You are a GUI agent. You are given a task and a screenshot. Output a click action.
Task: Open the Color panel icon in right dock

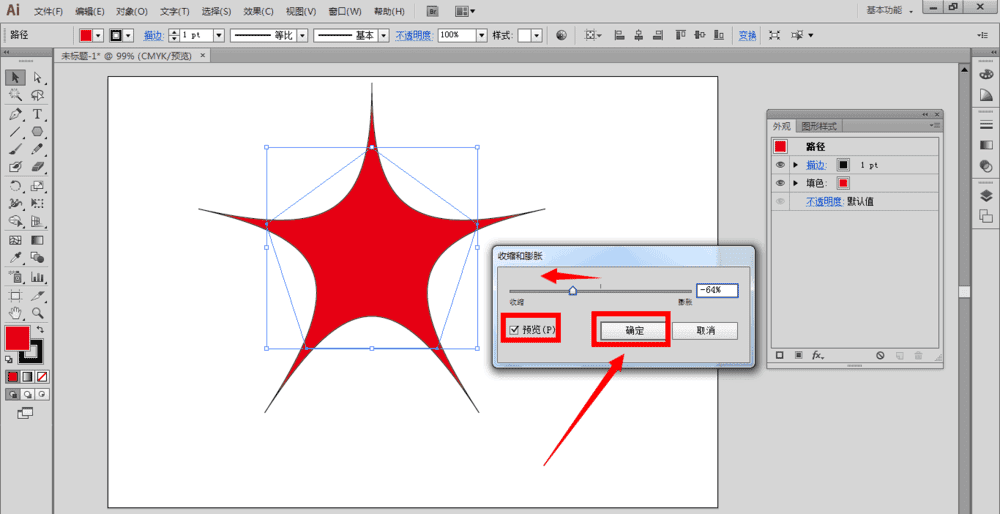(x=985, y=75)
